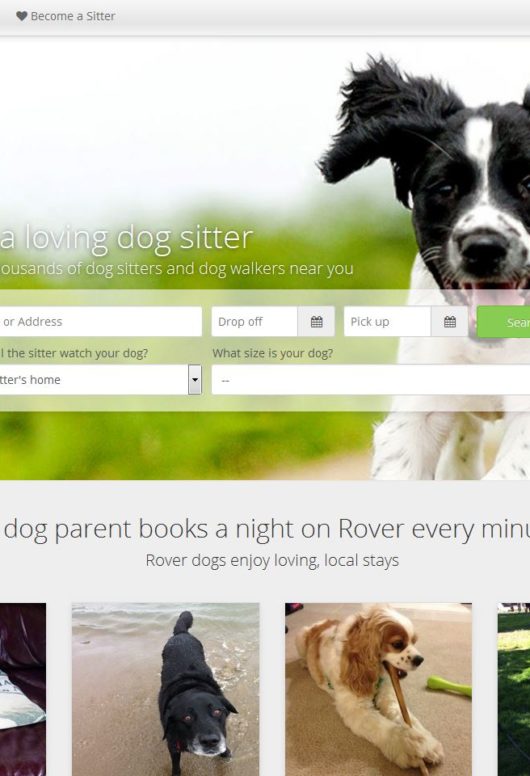530x776 pixels.
Task: Open the Pick up calendar icon
Action: tap(449, 322)
